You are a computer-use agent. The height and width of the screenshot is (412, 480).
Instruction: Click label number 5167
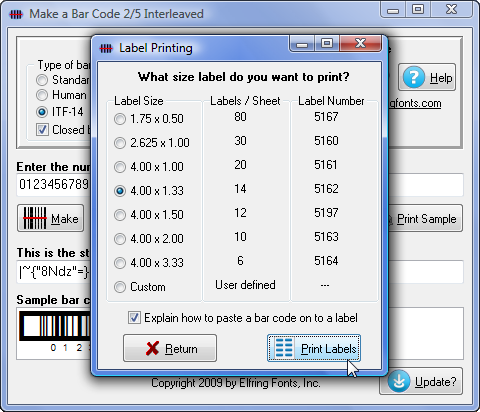[326, 117]
